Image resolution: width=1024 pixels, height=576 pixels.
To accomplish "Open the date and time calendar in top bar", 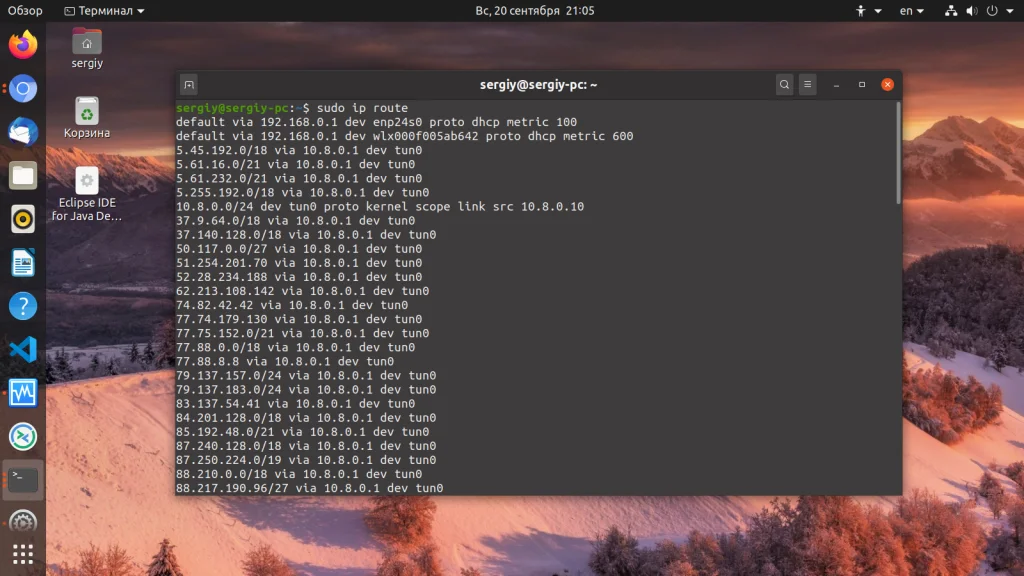I will pos(534,10).
